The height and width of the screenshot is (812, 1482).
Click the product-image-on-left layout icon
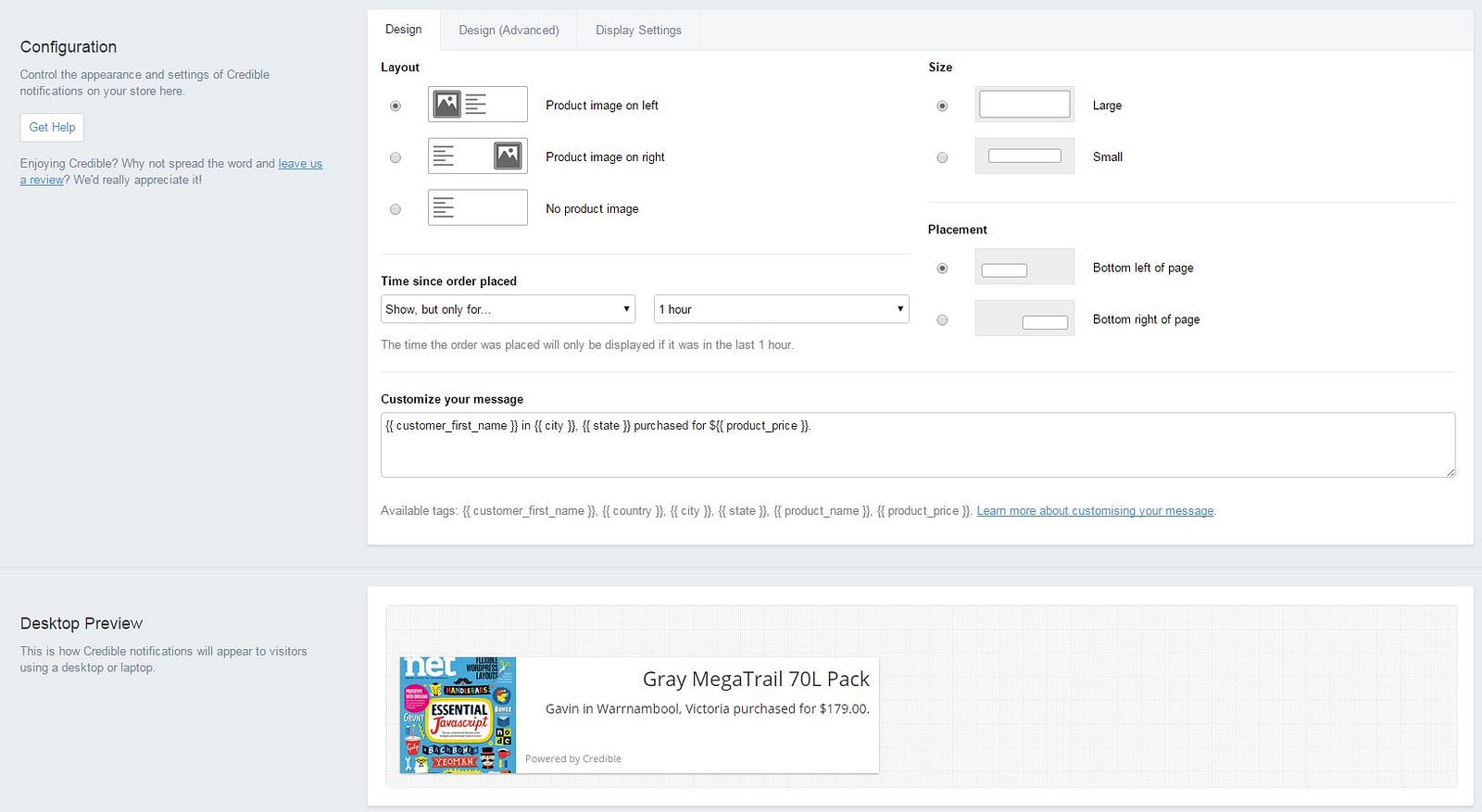477,105
